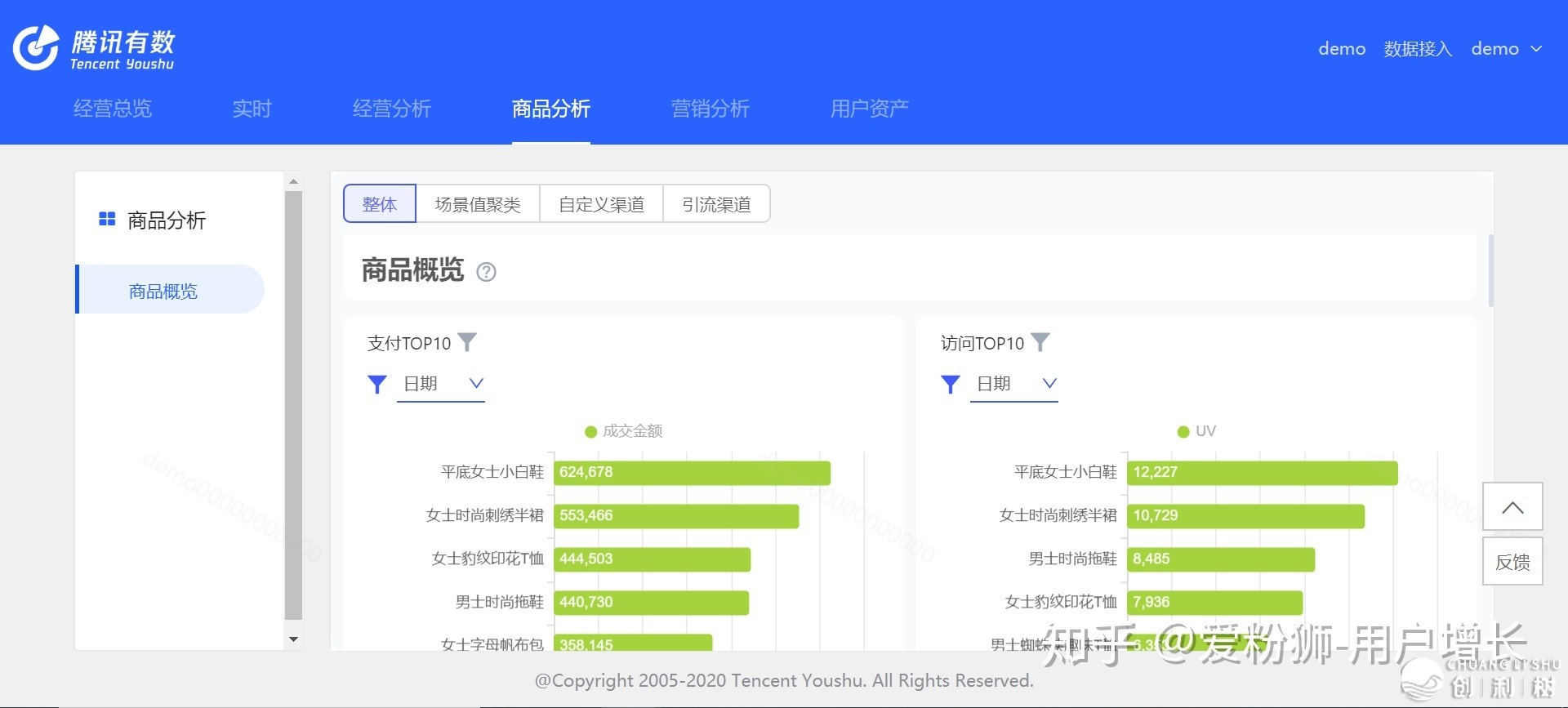Click the 数据接入 link
Image resolution: width=1568 pixels, height=708 pixels.
[x=1418, y=49]
